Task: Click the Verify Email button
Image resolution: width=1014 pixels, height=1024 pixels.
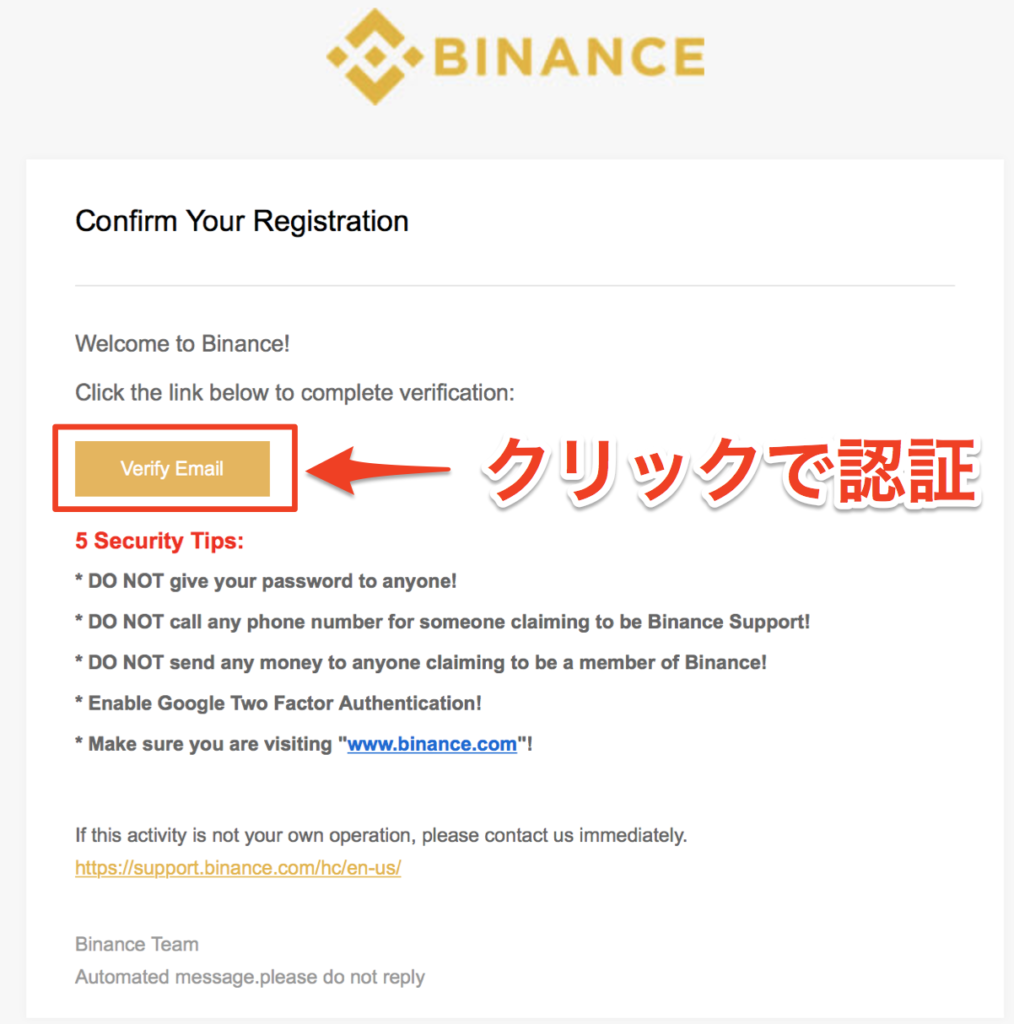Action: click(172, 468)
